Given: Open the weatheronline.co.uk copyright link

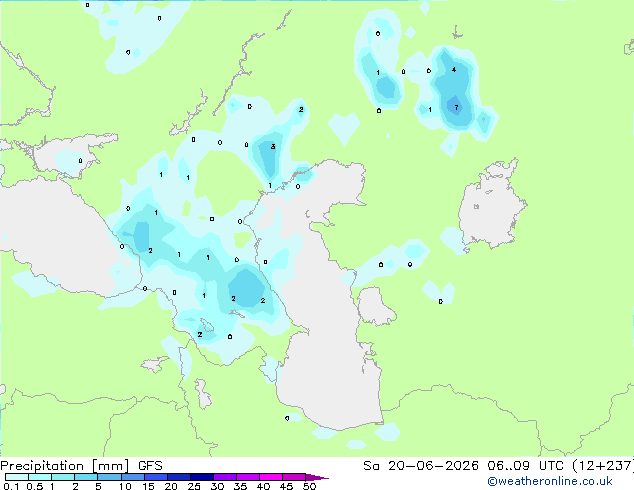Looking at the screenshot, I should point(550,482).
